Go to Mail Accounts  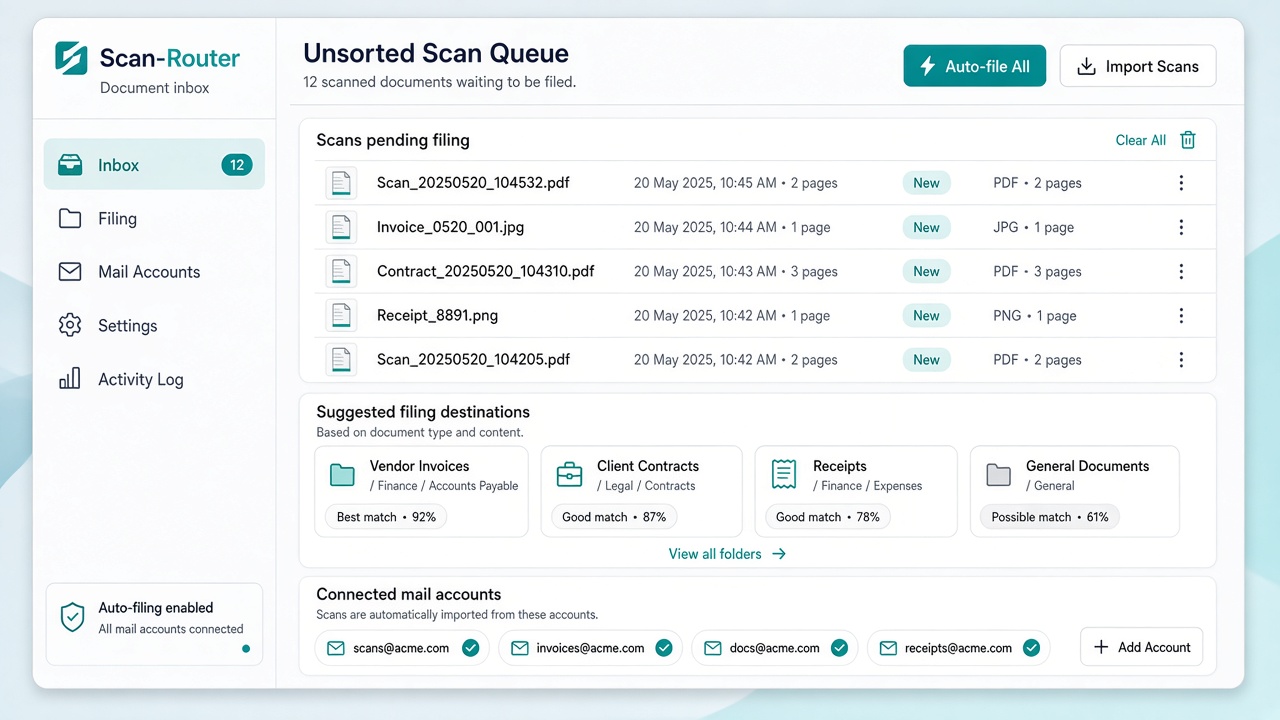[x=154, y=272]
